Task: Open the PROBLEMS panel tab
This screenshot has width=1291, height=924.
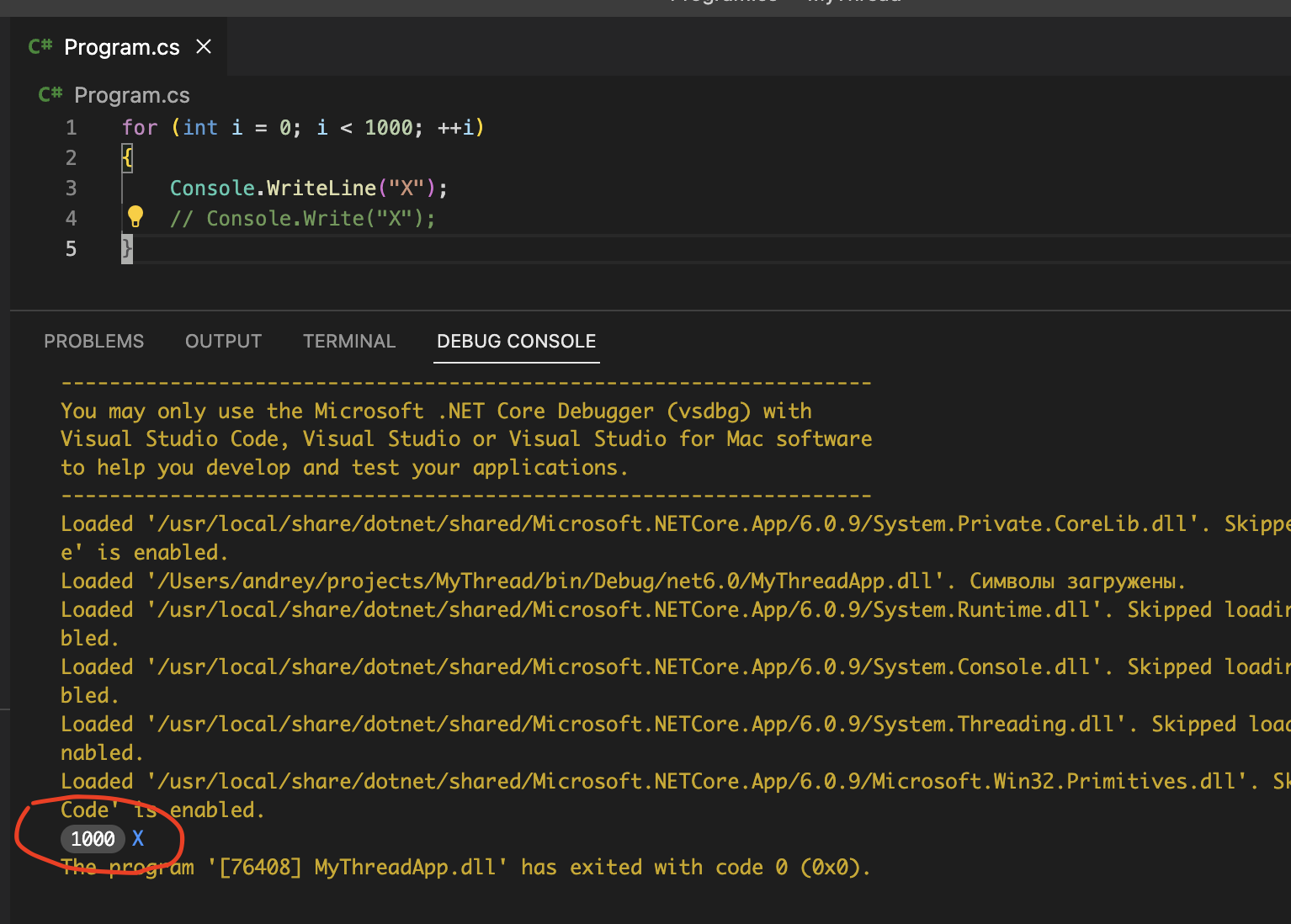Action: [x=94, y=341]
